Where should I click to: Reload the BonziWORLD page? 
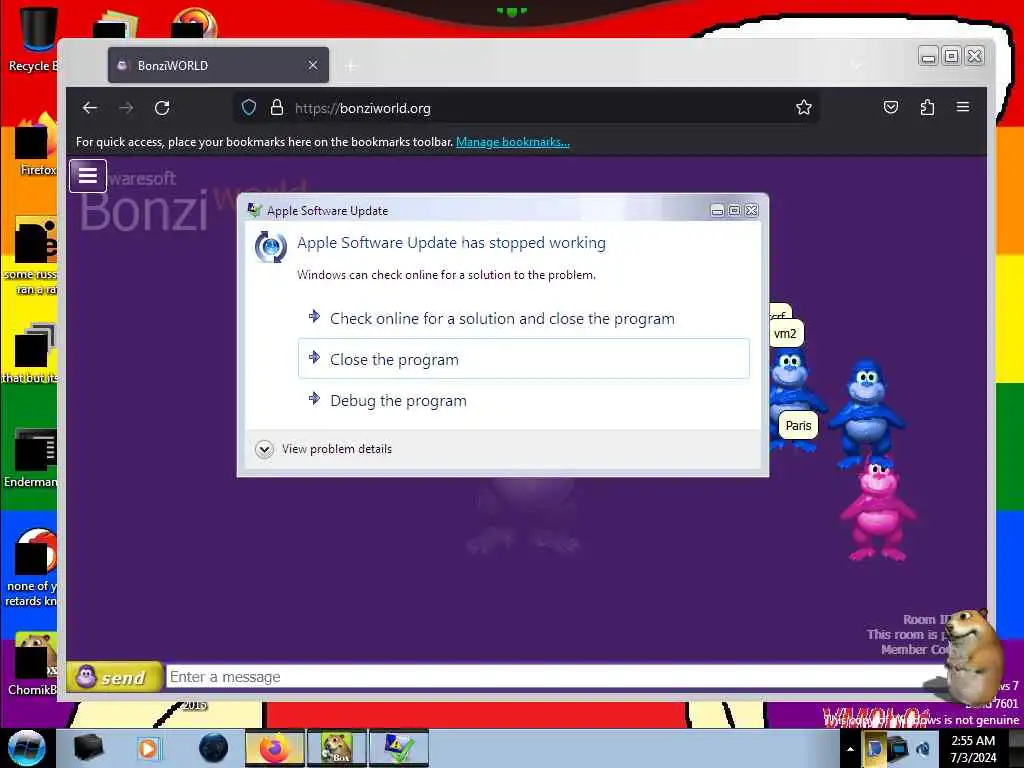(162, 108)
